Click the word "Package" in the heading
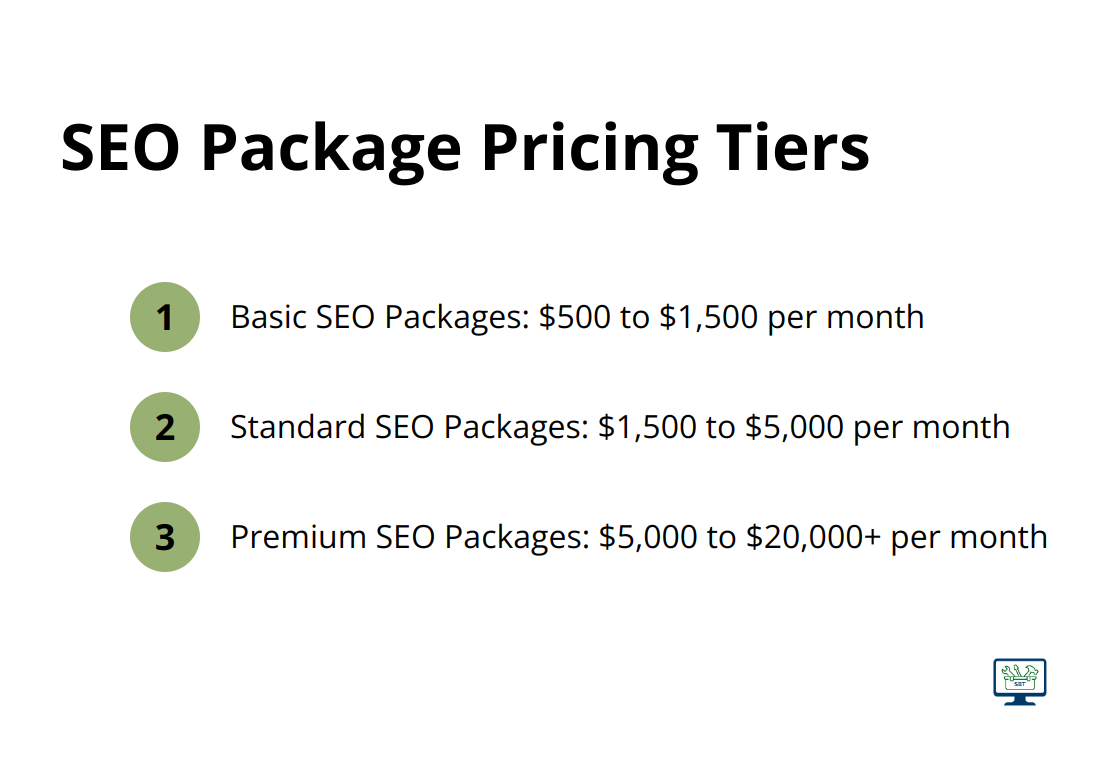Viewport: 1120px width, 782px height. [332, 148]
